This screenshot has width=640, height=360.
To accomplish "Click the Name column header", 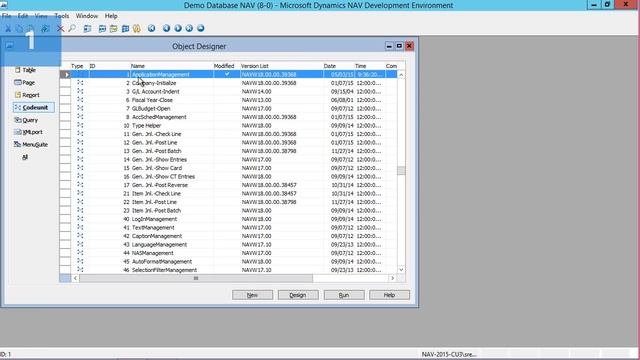I will pyautogui.click(x=138, y=66).
